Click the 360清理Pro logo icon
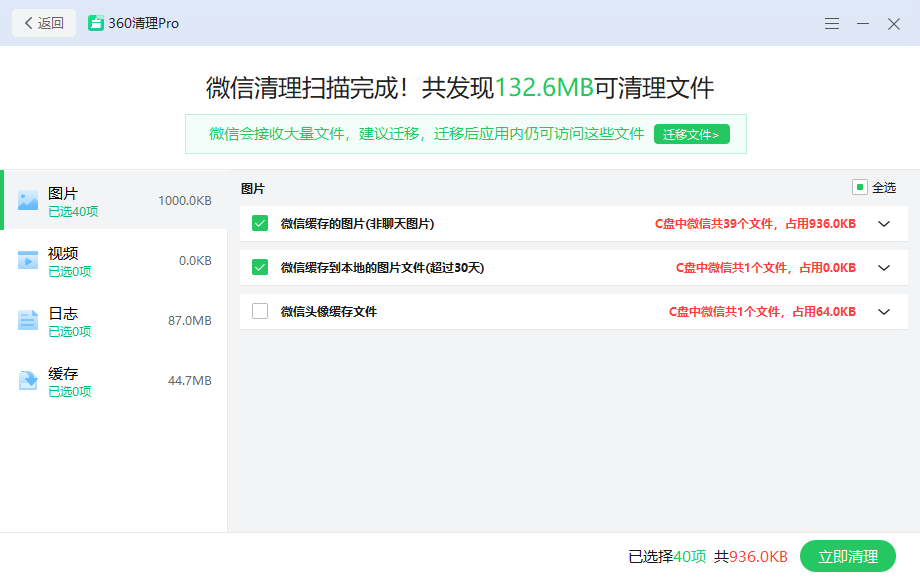The image size is (920, 580). [x=96, y=23]
